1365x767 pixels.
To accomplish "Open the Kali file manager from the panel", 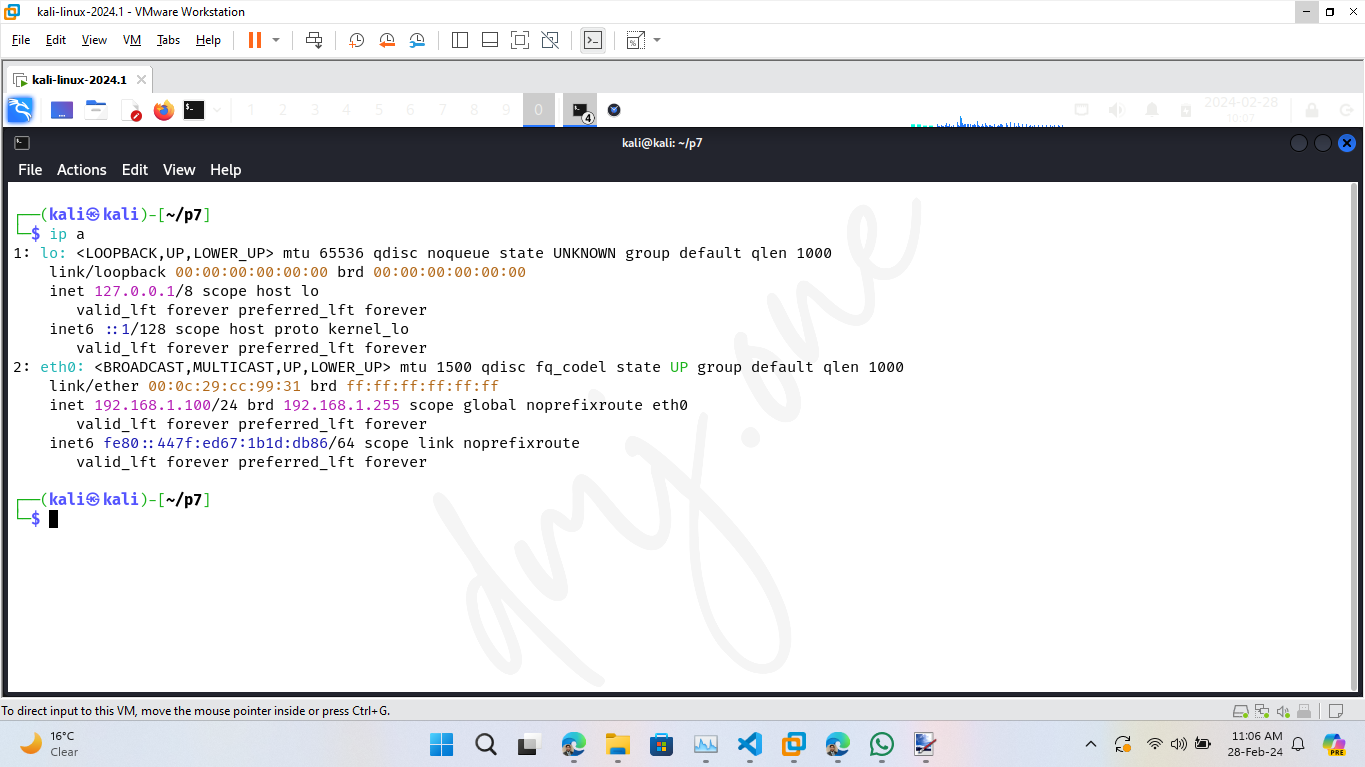I will point(96,110).
